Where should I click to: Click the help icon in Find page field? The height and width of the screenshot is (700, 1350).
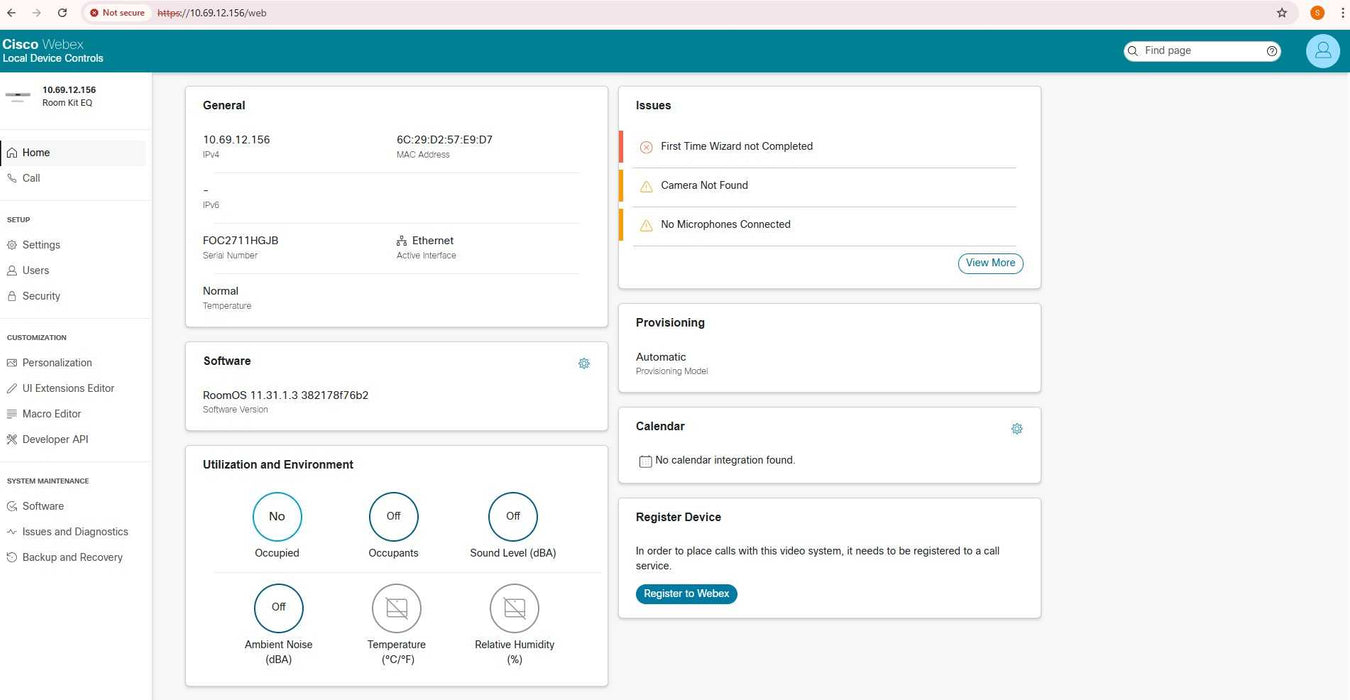pyautogui.click(x=1272, y=51)
